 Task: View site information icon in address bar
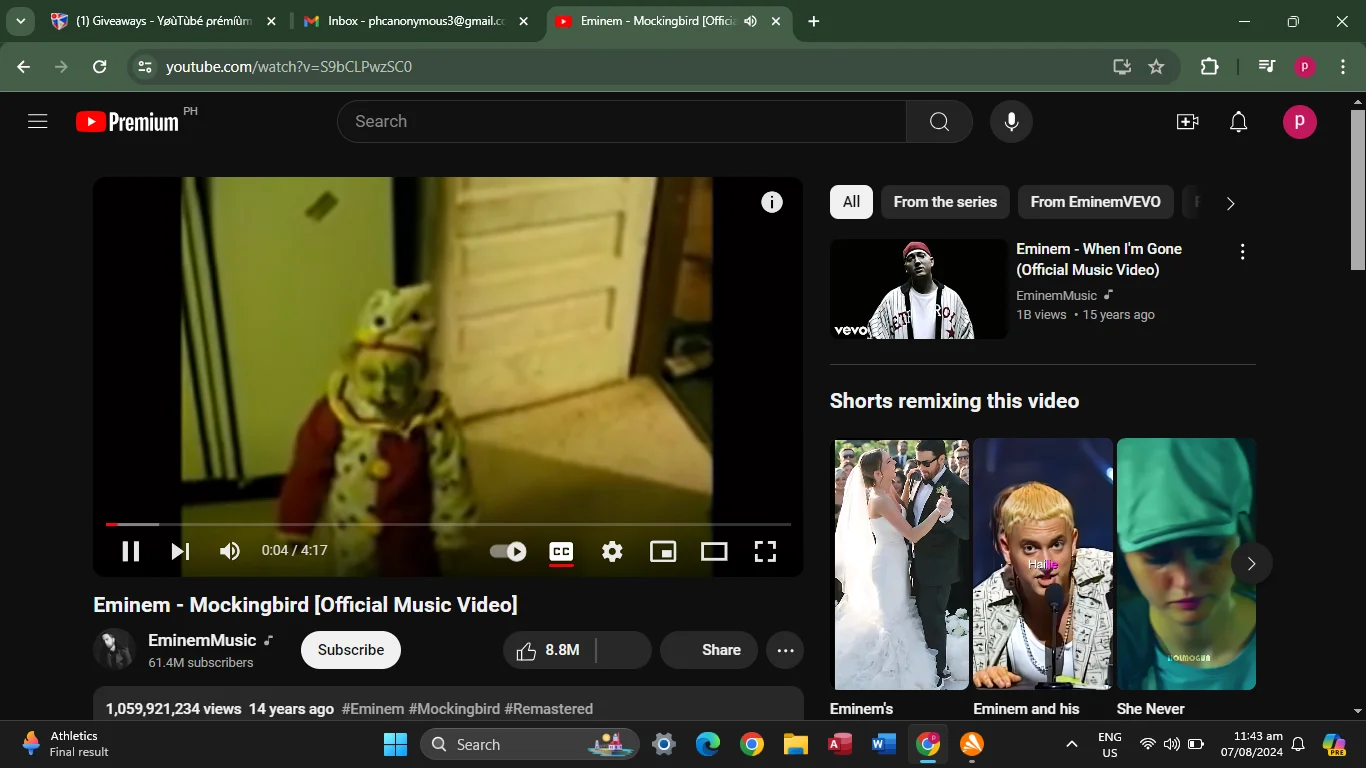coord(145,66)
